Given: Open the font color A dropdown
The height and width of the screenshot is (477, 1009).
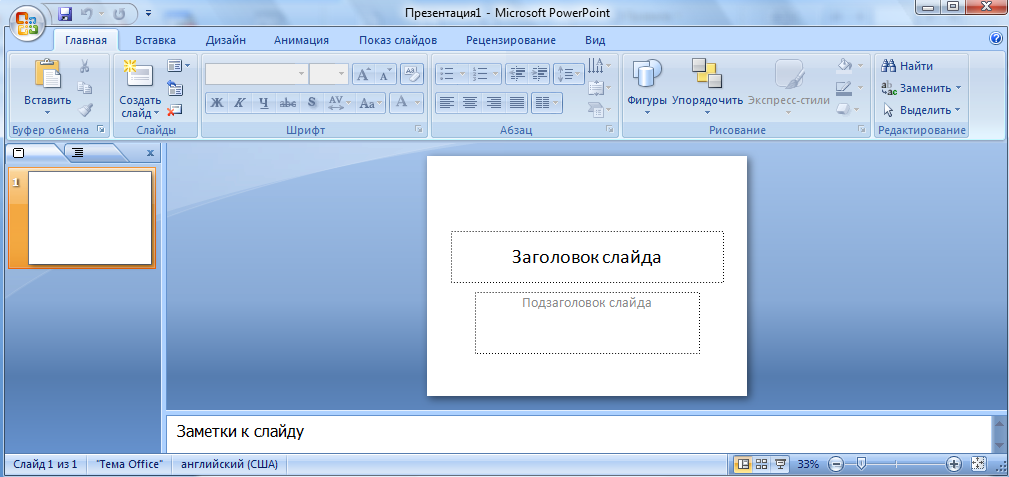Looking at the screenshot, I should (407, 103).
